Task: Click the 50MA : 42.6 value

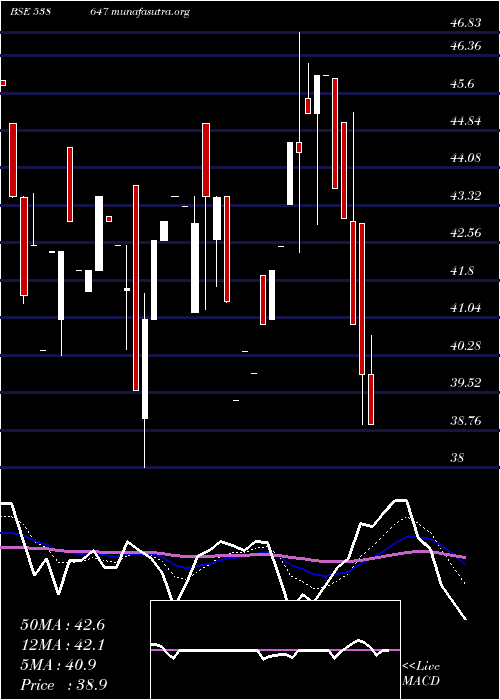Action: (62, 625)
